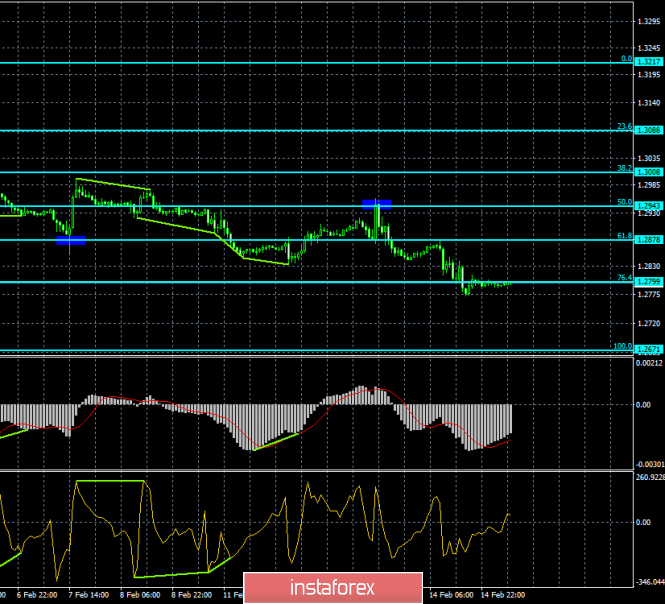Click the 1.3295 price axis label
Viewport: 665px width, 604px height.
(x=650, y=20)
